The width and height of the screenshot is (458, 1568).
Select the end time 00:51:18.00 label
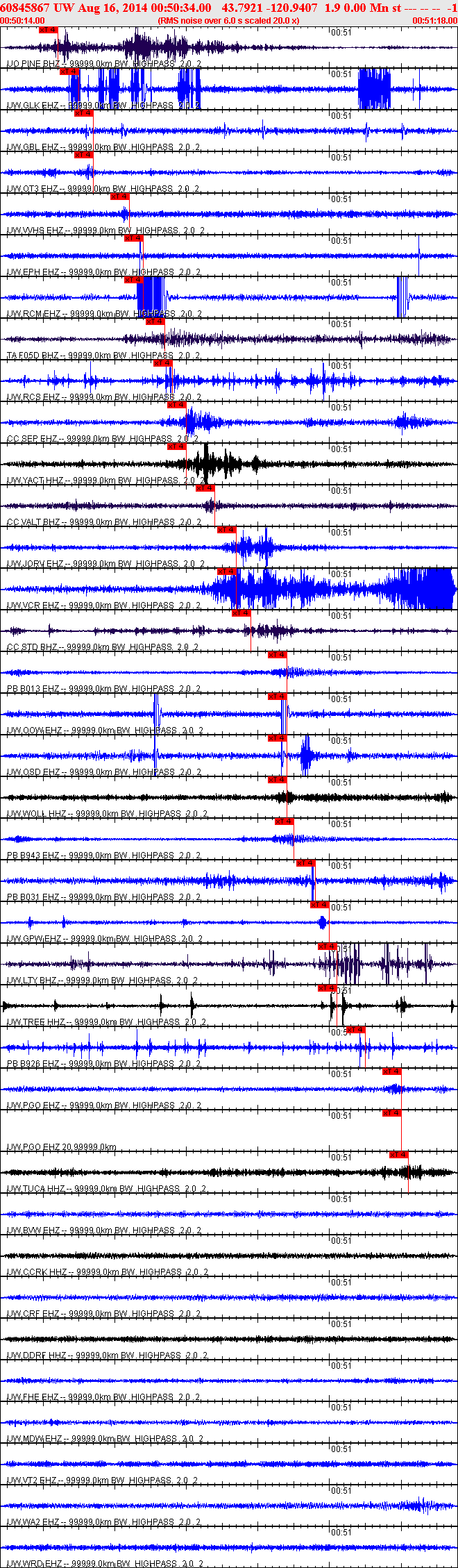435,21
